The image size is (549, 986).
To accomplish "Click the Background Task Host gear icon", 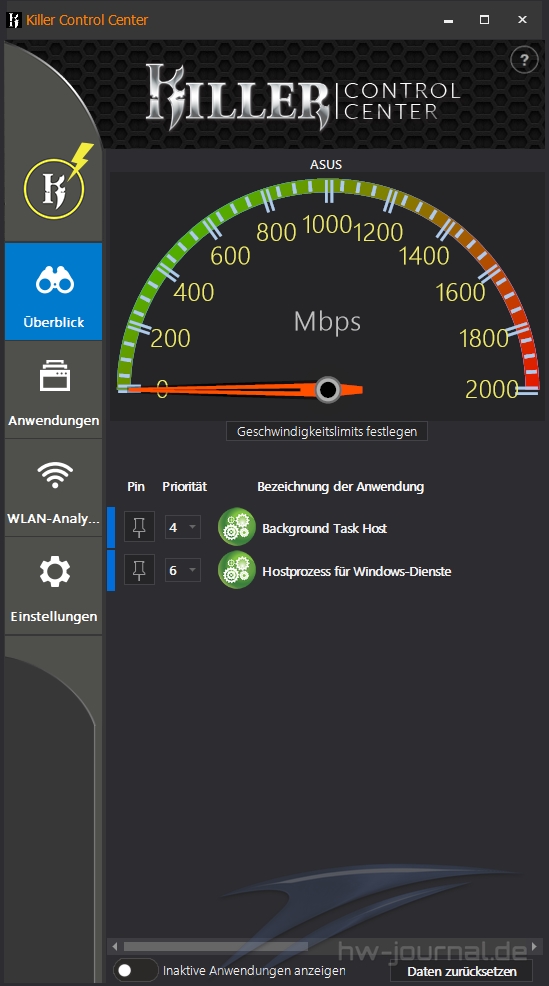I will coord(236,527).
